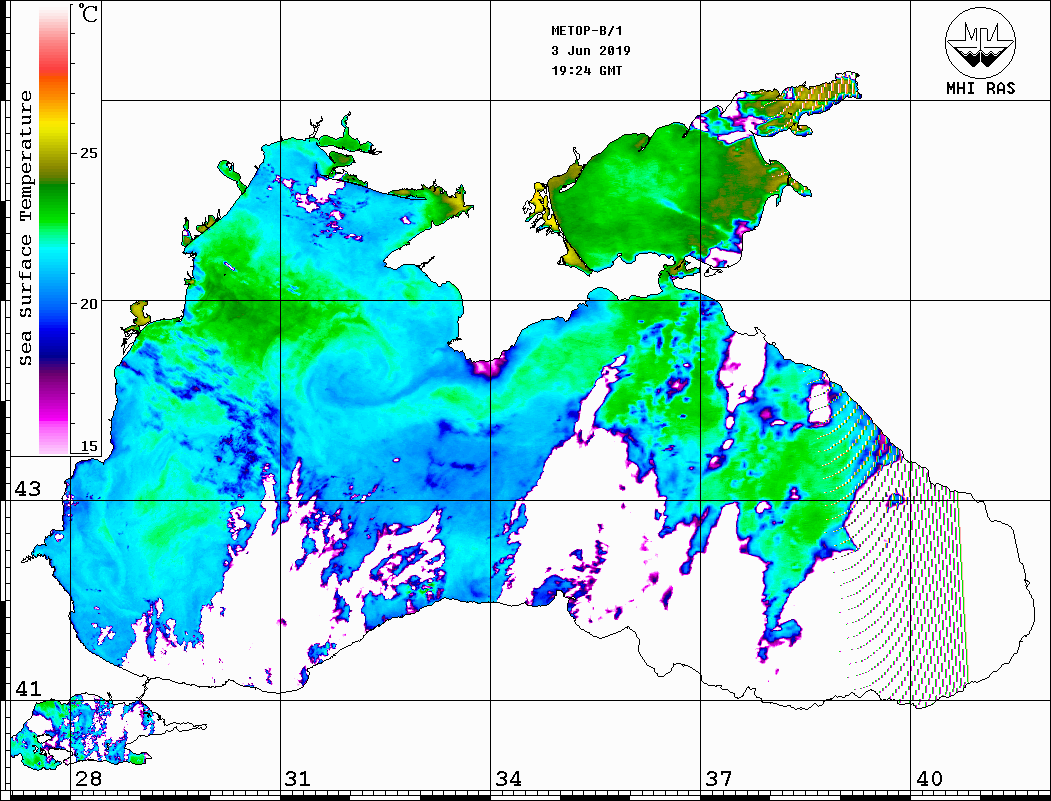This screenshot has height=801, width=1051.
Task: Click longitude label 34
Action: click(508, 778)
